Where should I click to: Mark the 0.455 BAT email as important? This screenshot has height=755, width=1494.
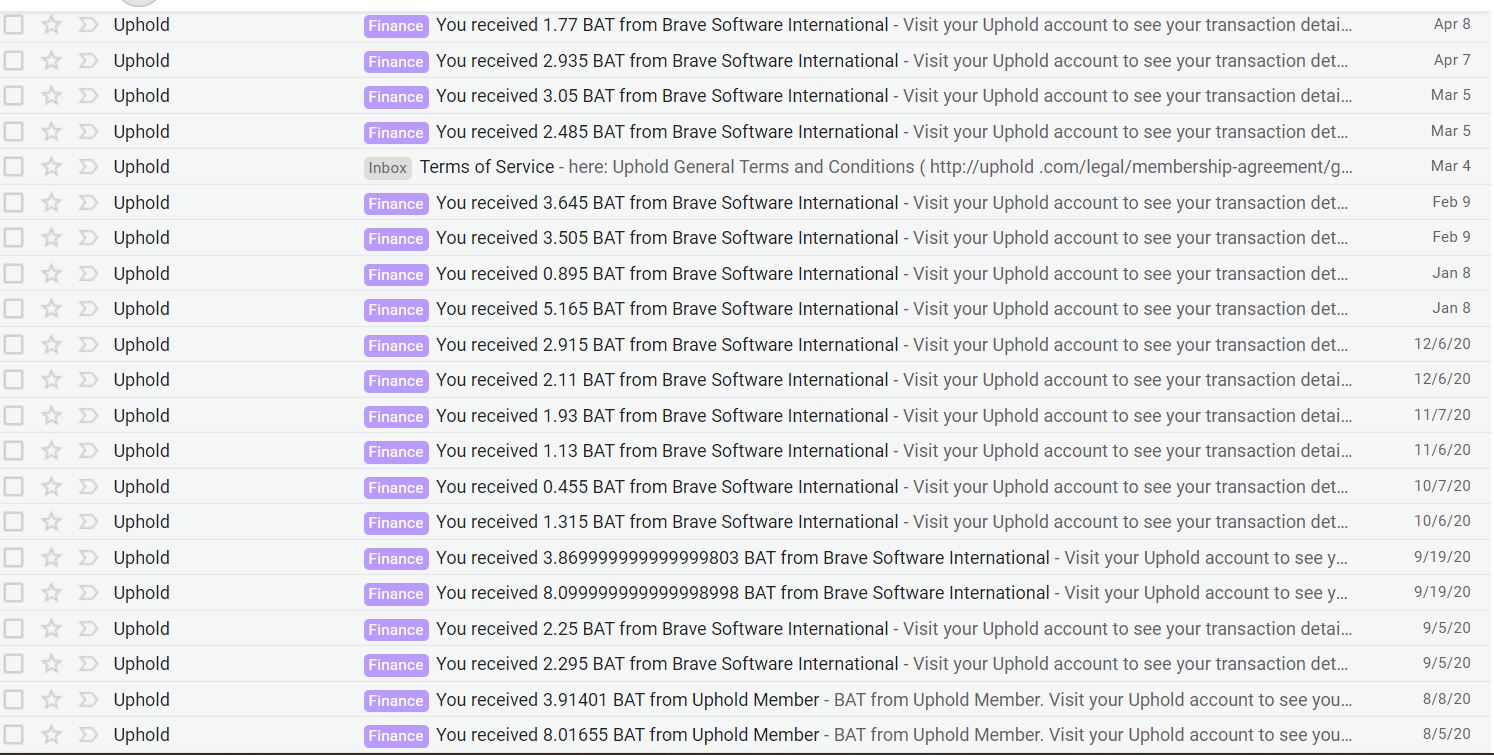pyautogui.click(x=88, y=487)
